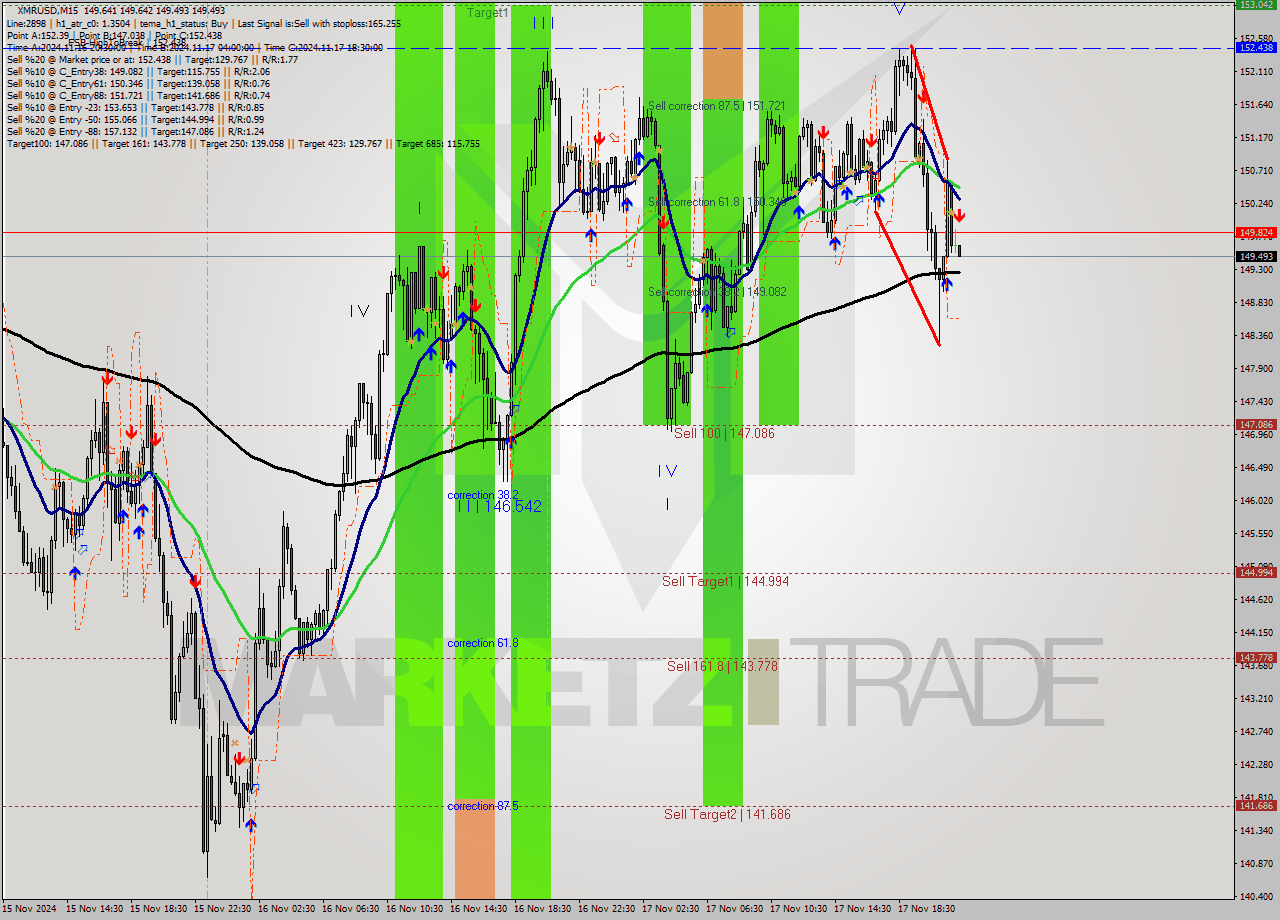Click the '17 Nov 18:30' time axis label

[927, 909]
